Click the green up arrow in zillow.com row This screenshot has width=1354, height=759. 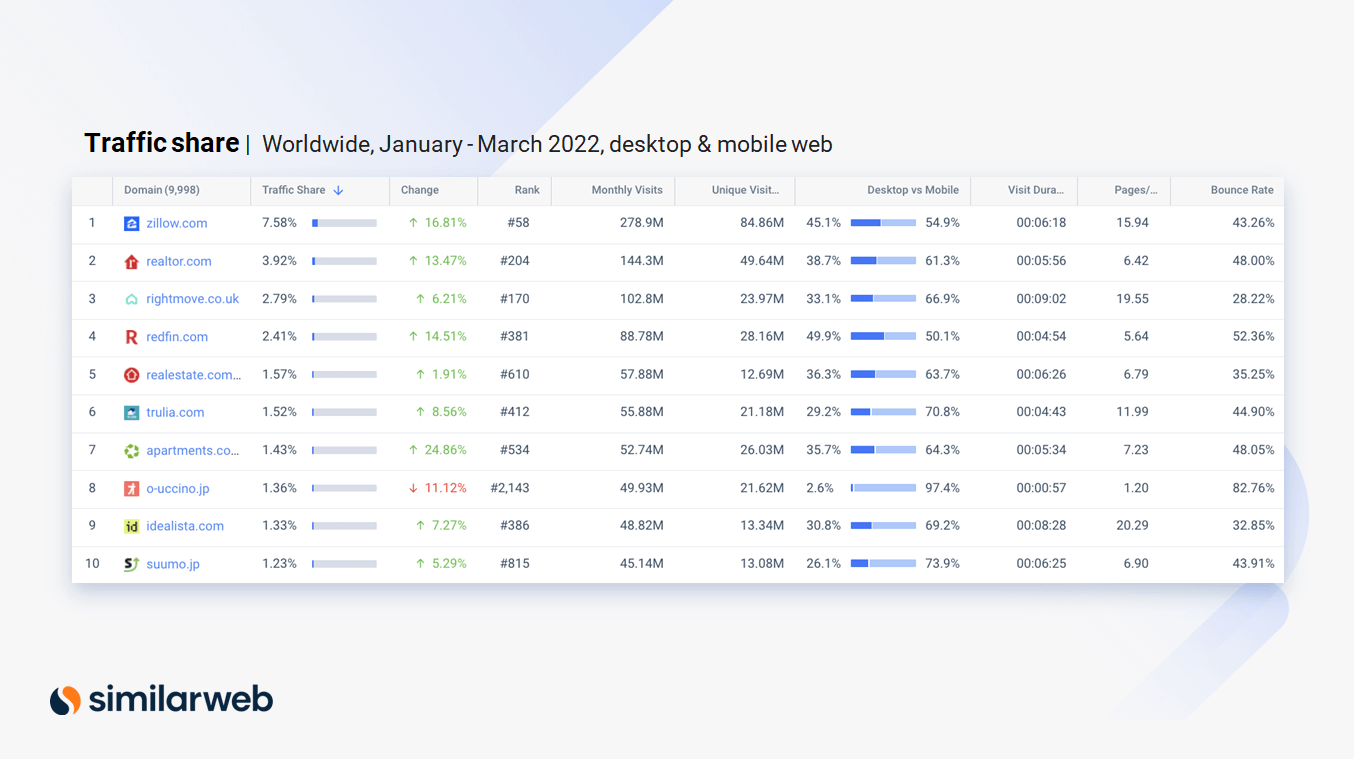(413, 223)
